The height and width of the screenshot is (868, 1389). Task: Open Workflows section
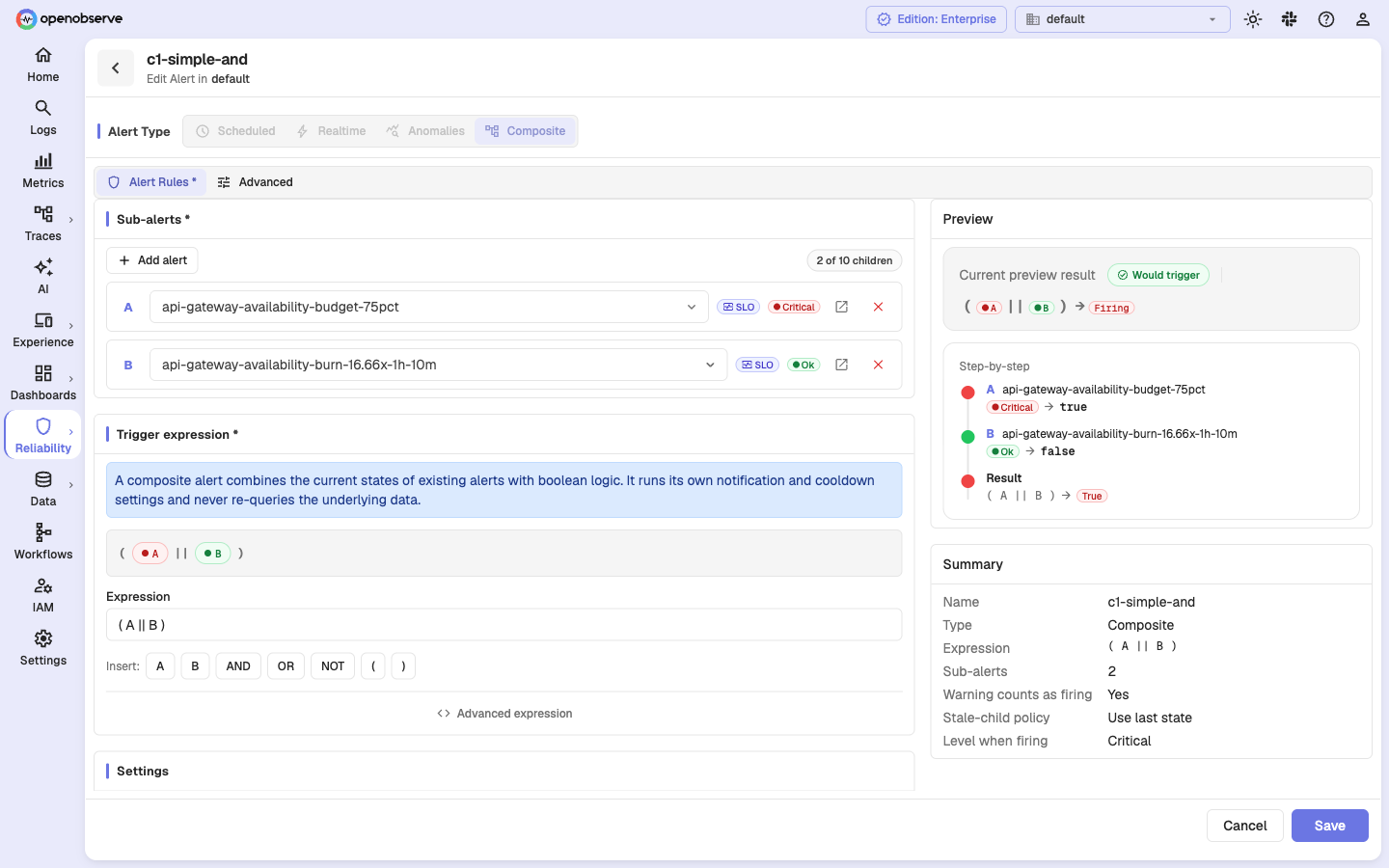pyautogui.click(x=42, y=542)
